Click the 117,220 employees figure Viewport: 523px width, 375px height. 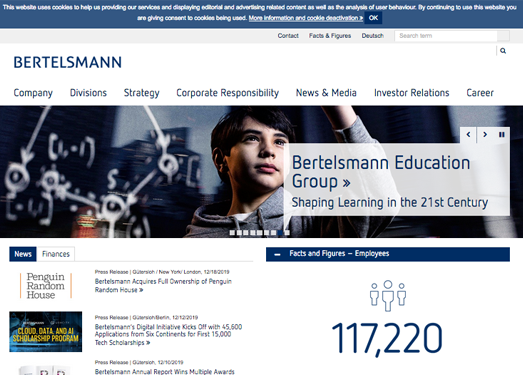387,339
